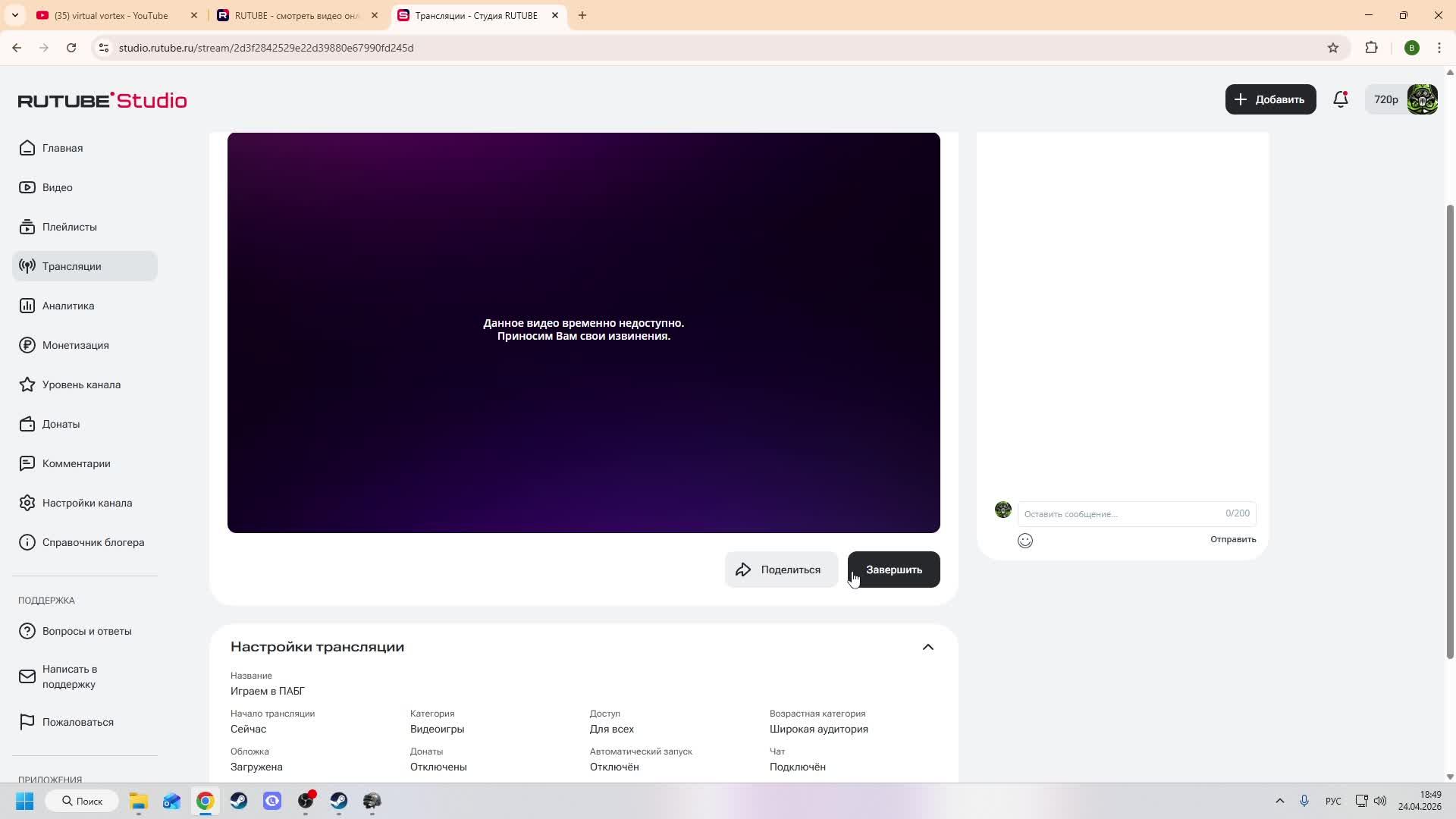Collapse Настройки трансляции section

pos(927,647)
